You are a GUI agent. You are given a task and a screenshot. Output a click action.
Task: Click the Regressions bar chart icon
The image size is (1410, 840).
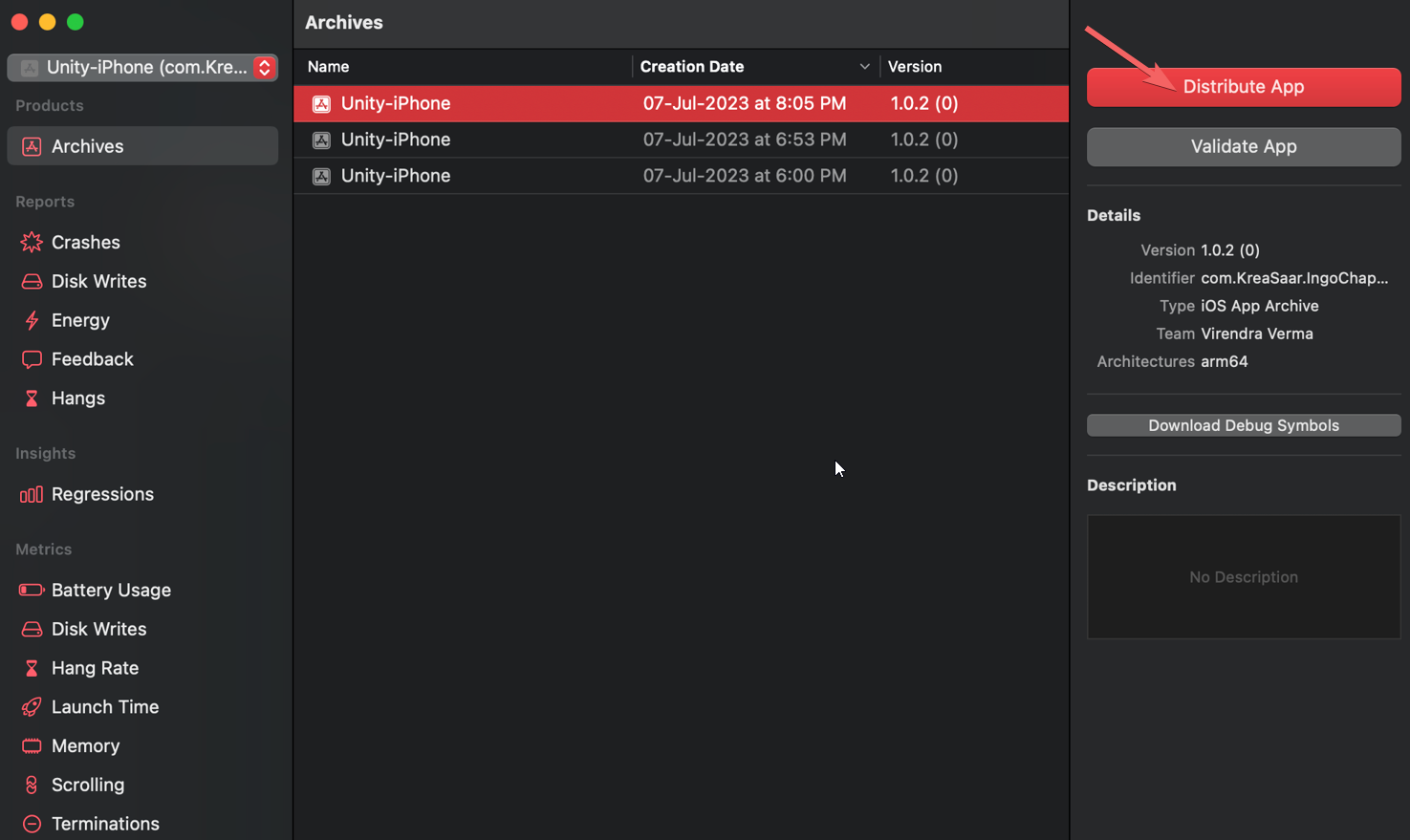[32, 494]
